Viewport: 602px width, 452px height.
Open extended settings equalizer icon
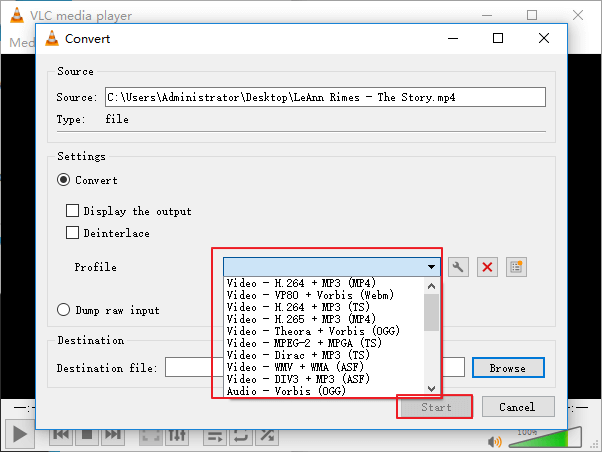tap(177, 435)
